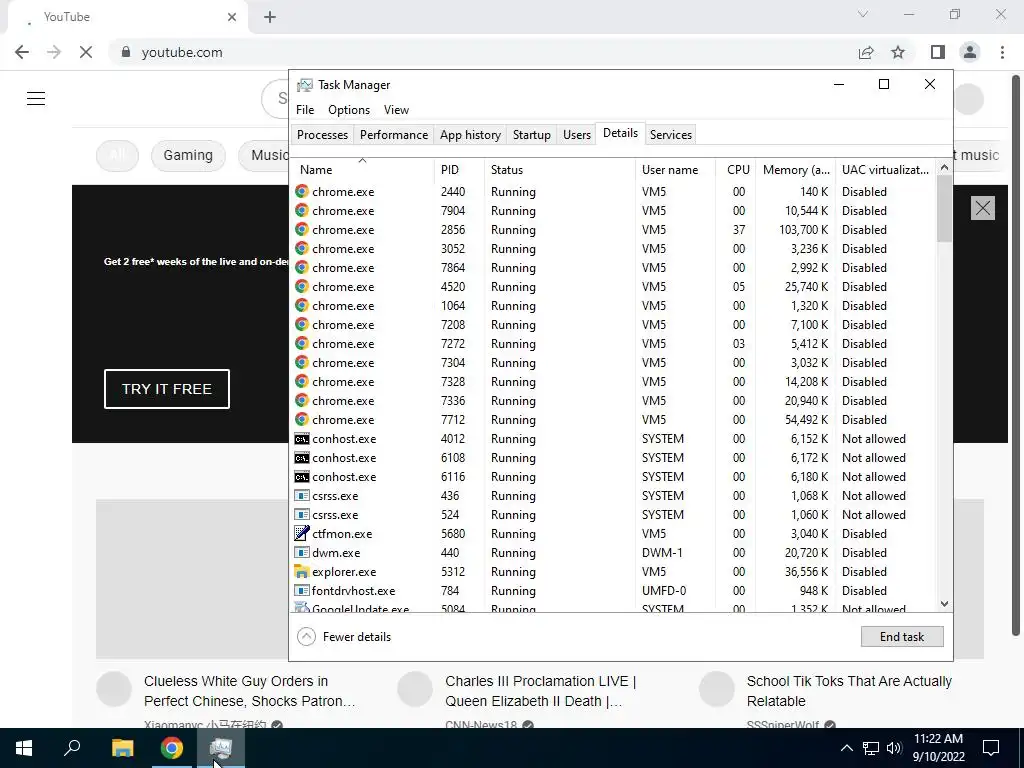Switch to the Processes tab
This screenshot has height=768, width=1024.
[x=323, y=135]
